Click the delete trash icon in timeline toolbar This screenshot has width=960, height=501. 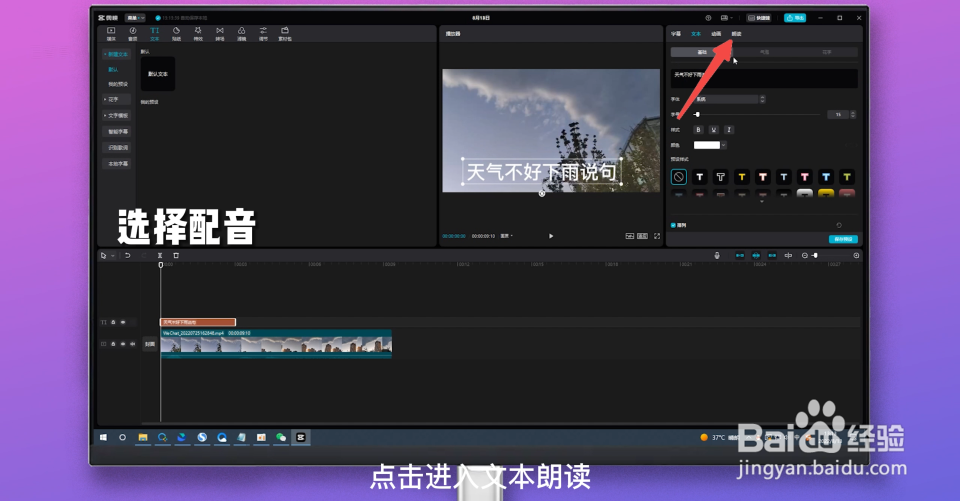(x=176, y=255)
